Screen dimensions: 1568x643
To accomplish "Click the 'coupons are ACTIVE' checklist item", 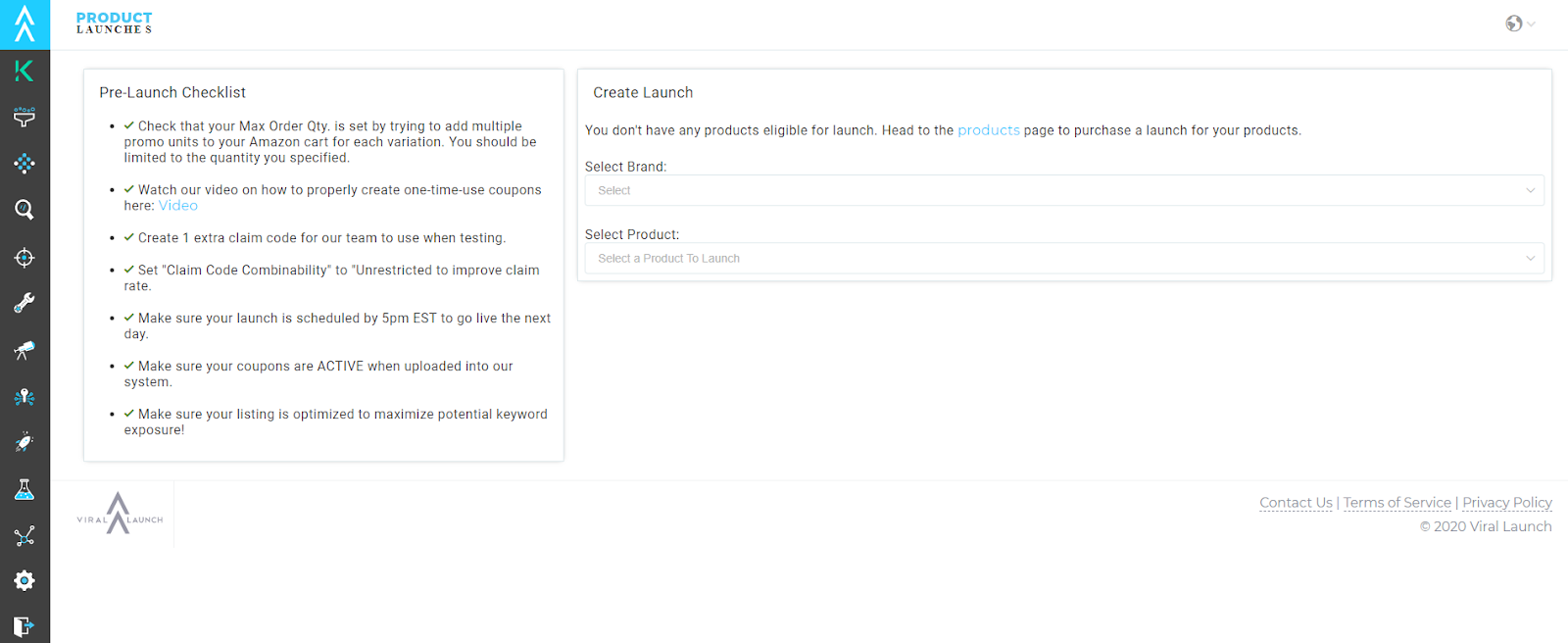I will point(318,374).
